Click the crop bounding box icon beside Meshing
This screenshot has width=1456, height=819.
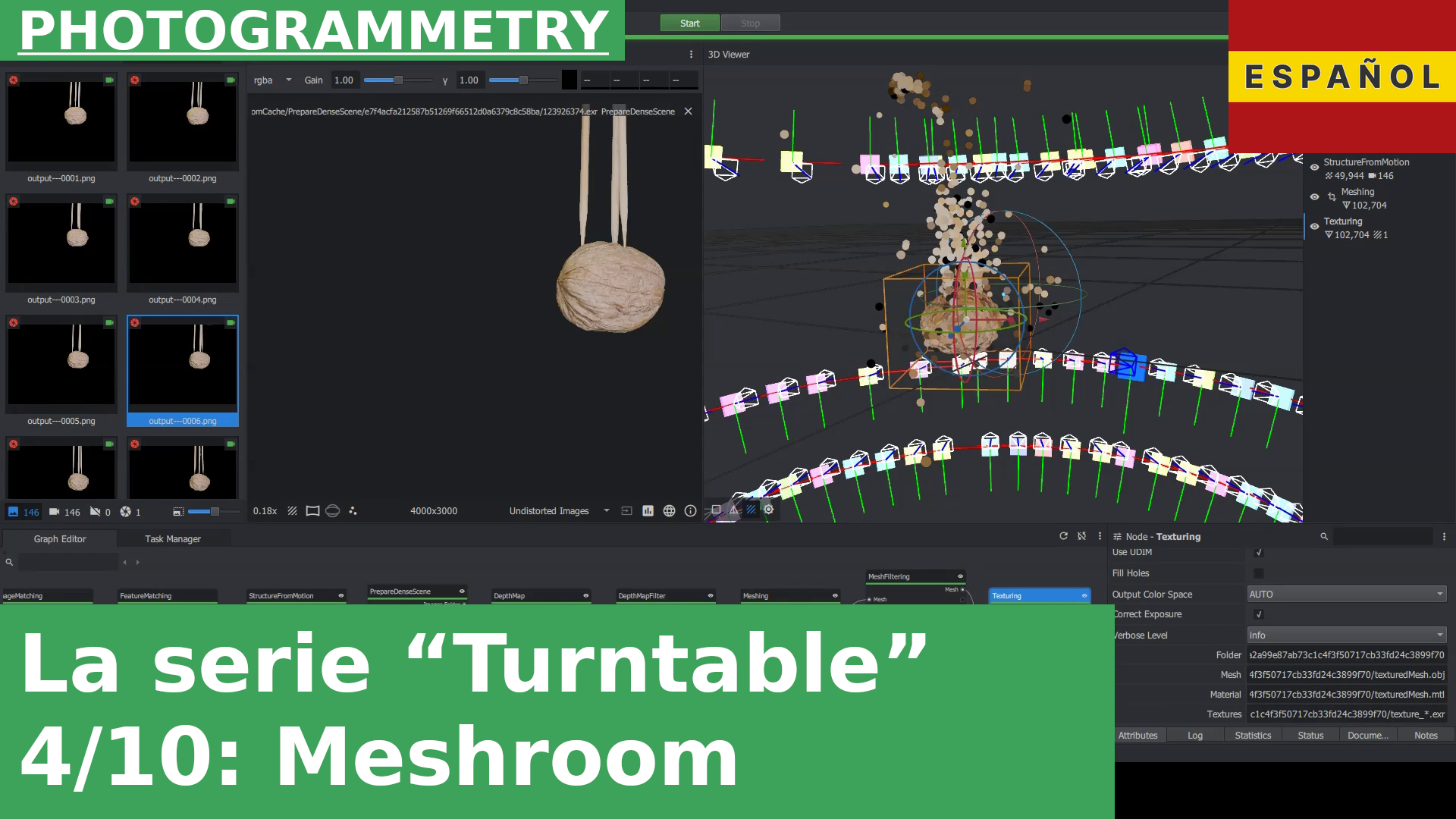(1332, 197)
